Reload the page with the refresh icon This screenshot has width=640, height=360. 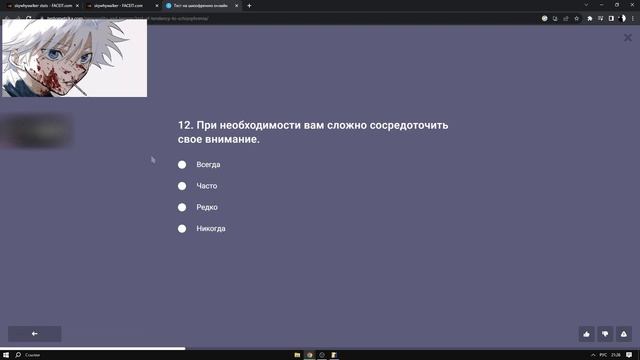coord(29,18)
